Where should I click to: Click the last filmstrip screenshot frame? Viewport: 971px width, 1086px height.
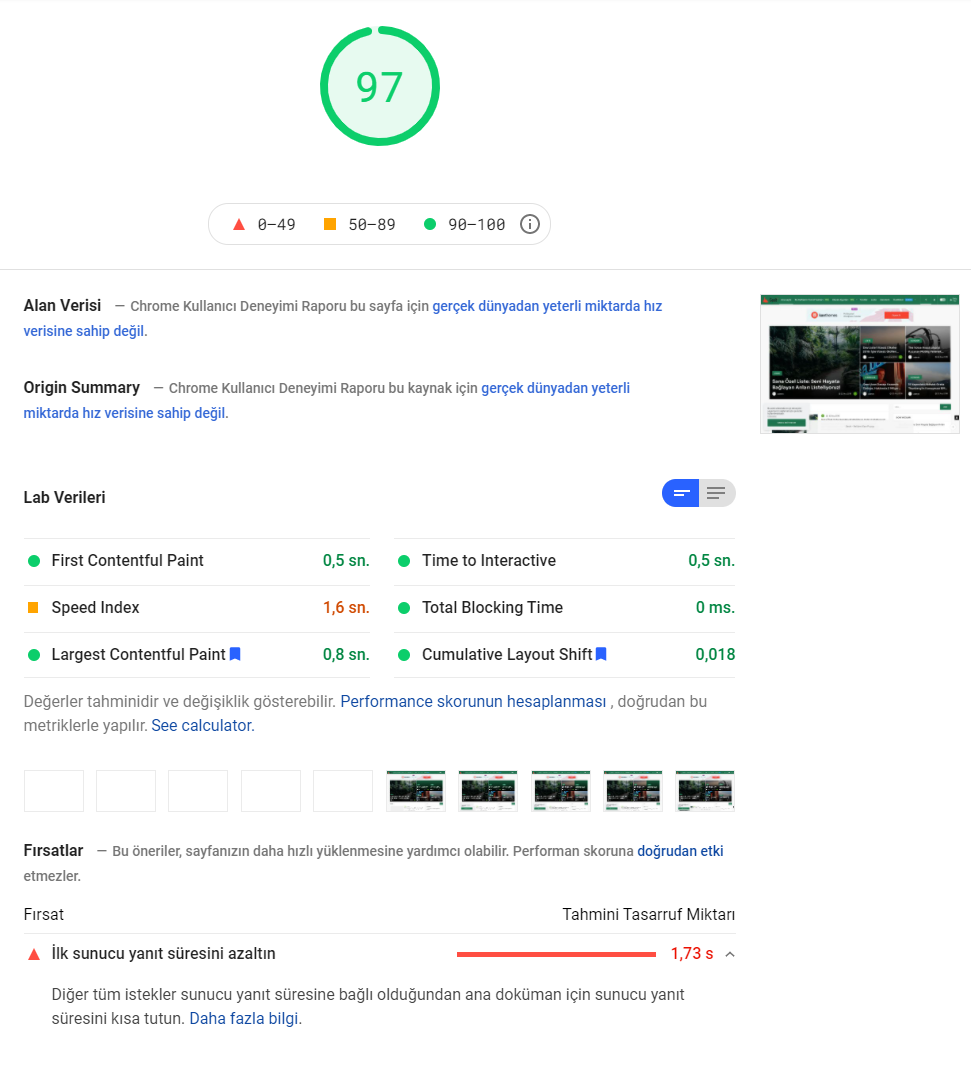pyautogui.click(x=705, y=791)
